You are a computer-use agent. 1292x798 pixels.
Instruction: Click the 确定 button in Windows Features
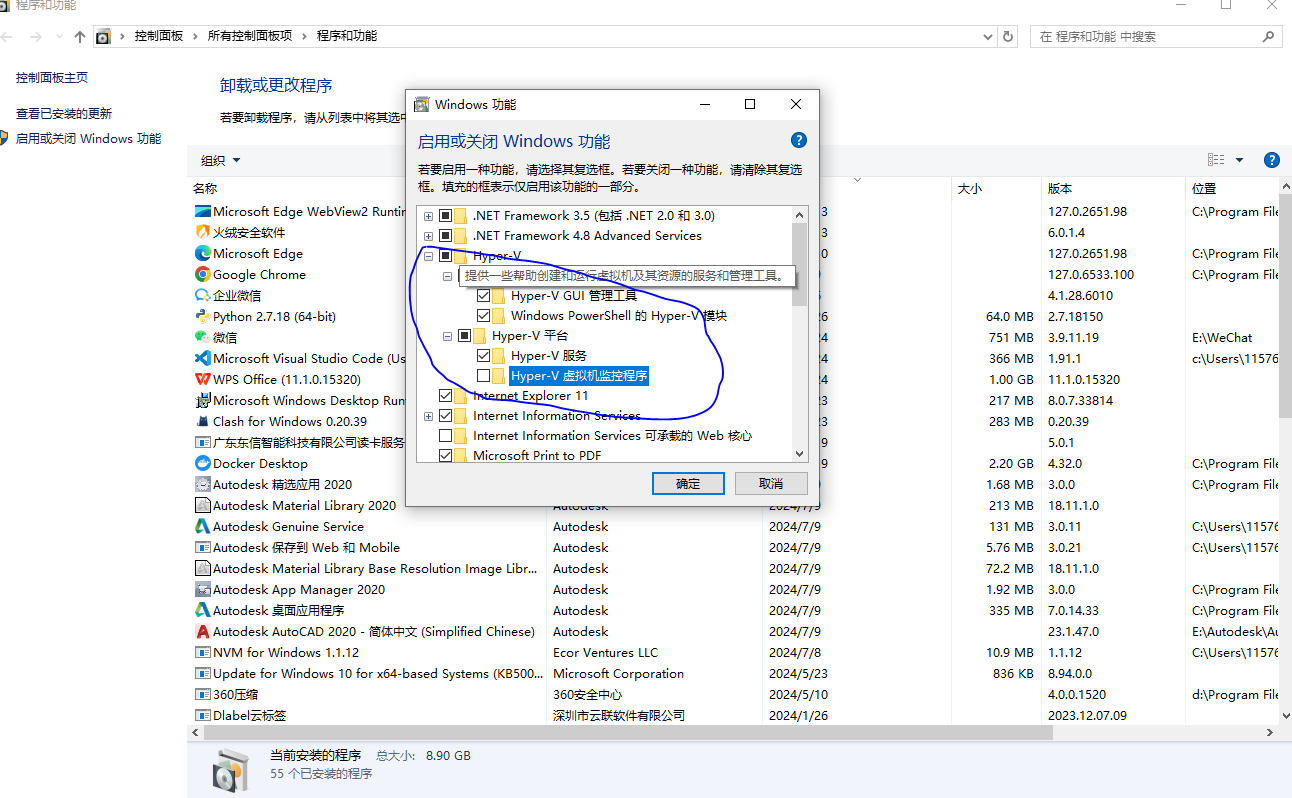pyautogui.click(x=688, y=483)
